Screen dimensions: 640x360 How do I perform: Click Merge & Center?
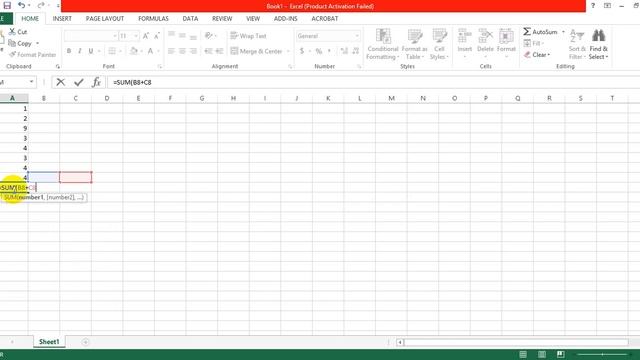pyautogui.click(x=256, y=51)
